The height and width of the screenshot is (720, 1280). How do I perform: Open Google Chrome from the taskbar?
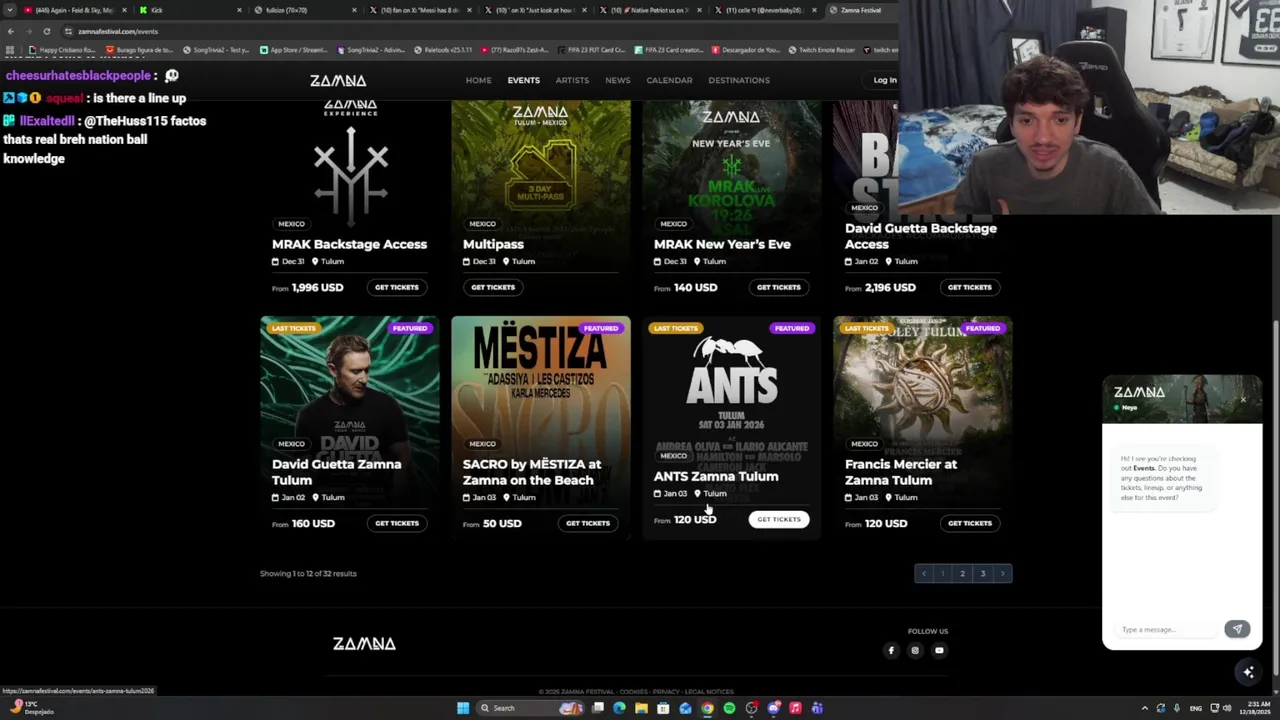(x=707, y=708)
